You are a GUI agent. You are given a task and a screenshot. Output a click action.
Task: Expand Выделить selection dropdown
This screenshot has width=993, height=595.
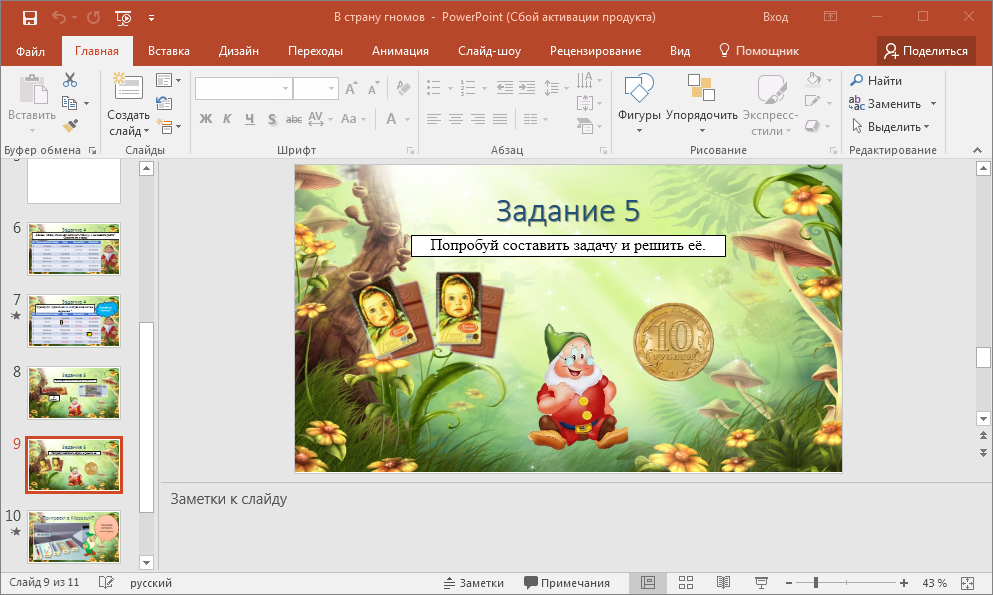click(927, 127)
